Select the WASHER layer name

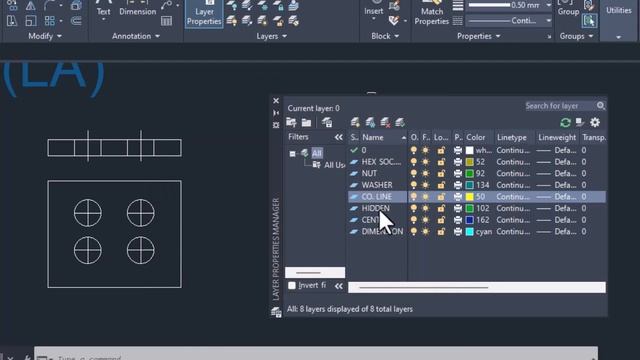click(377, 185)
